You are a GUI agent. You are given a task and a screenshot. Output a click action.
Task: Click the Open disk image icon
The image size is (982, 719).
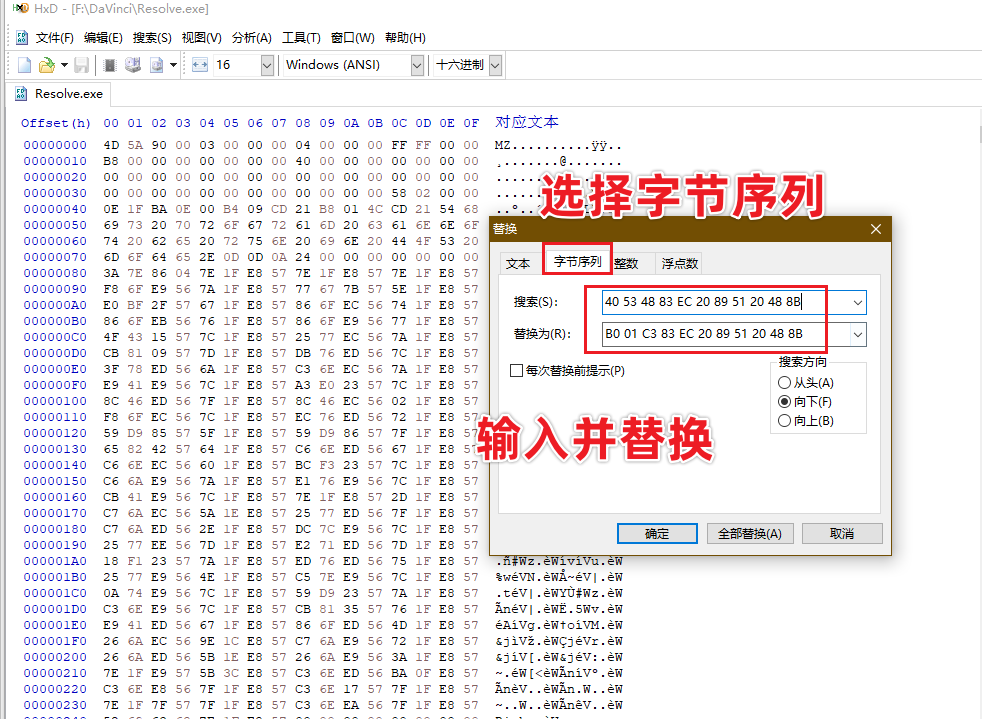157,65
